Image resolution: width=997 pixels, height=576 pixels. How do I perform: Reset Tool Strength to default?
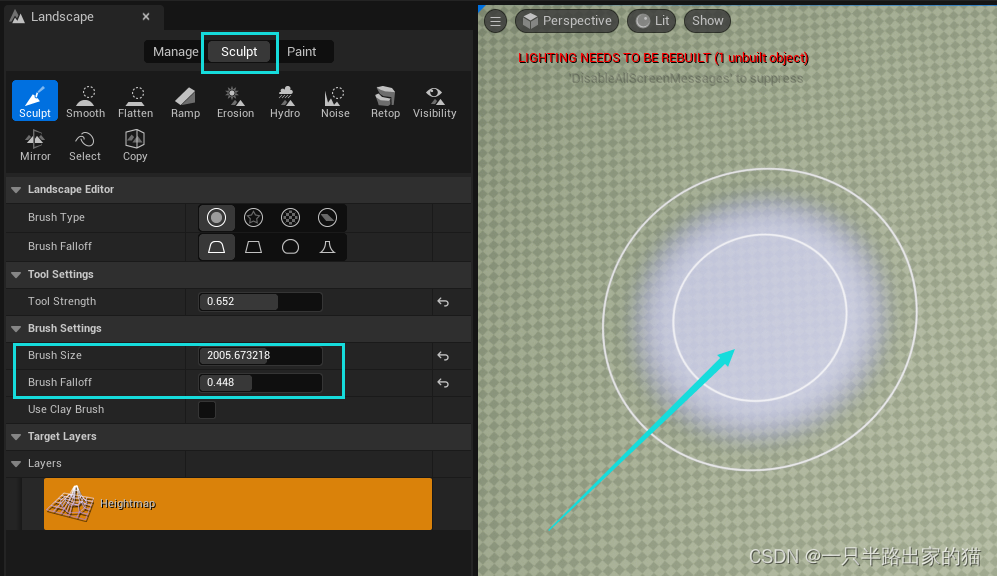point(443,302)
